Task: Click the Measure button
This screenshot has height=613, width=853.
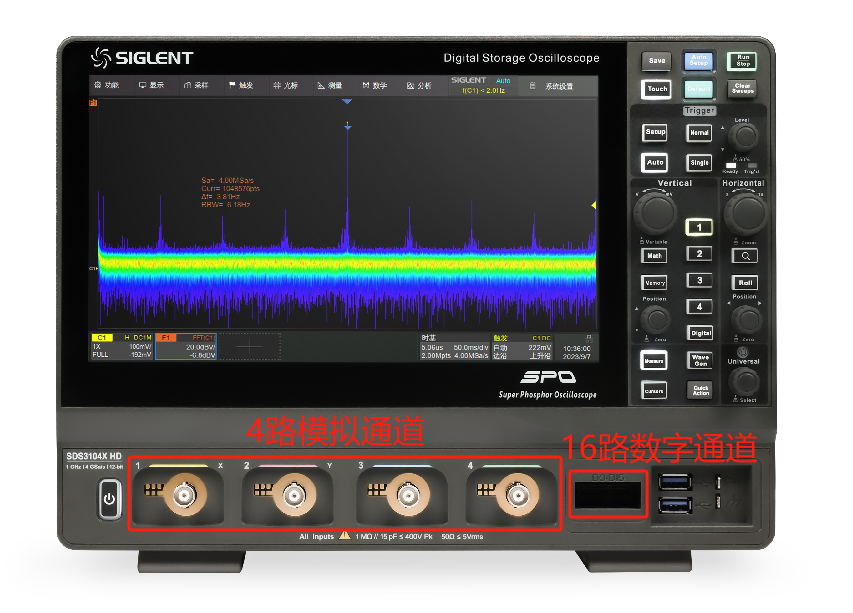Action: (654, 361)
